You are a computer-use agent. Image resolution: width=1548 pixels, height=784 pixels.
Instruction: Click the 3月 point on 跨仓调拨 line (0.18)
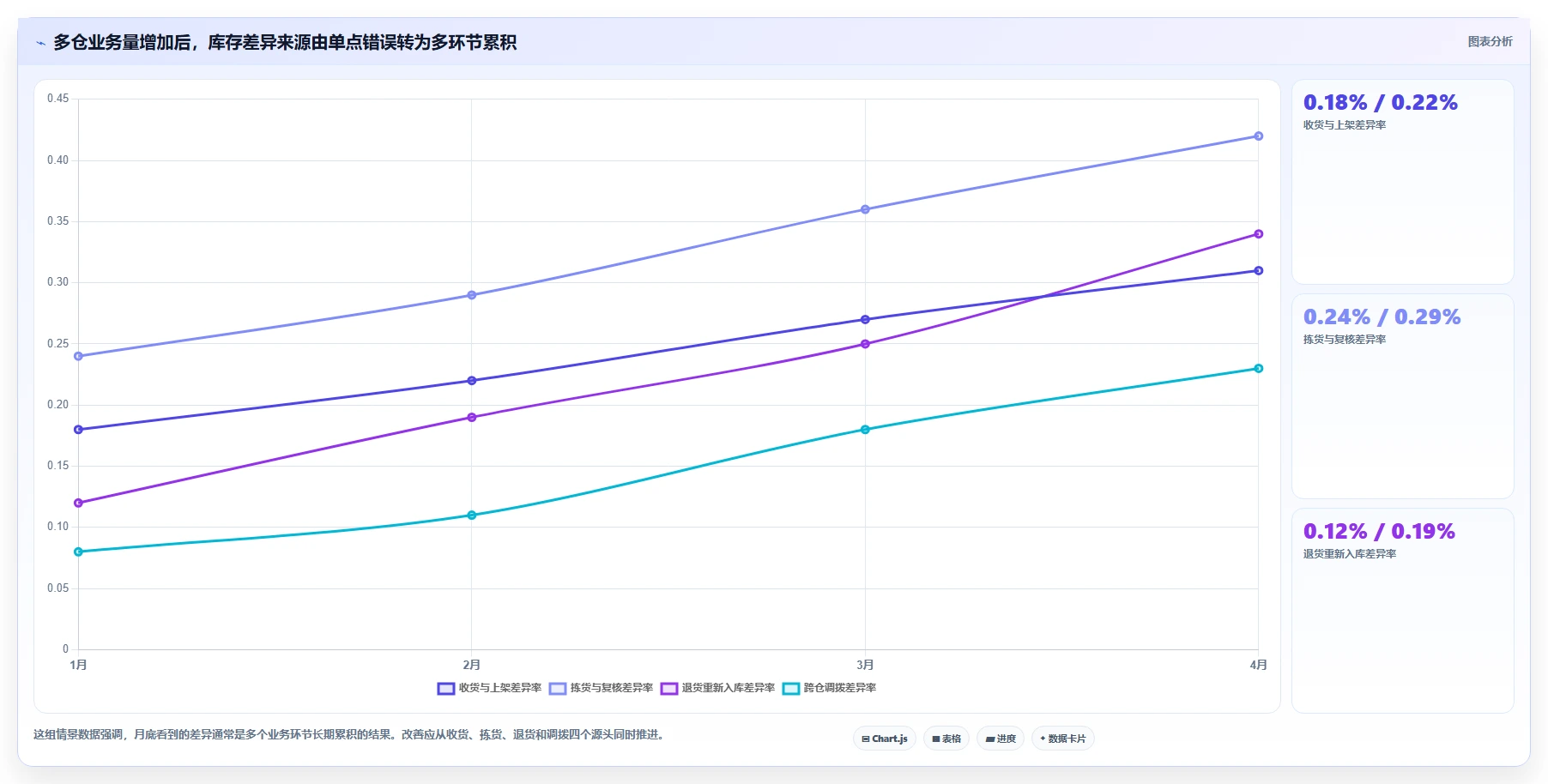pos(865,430)
